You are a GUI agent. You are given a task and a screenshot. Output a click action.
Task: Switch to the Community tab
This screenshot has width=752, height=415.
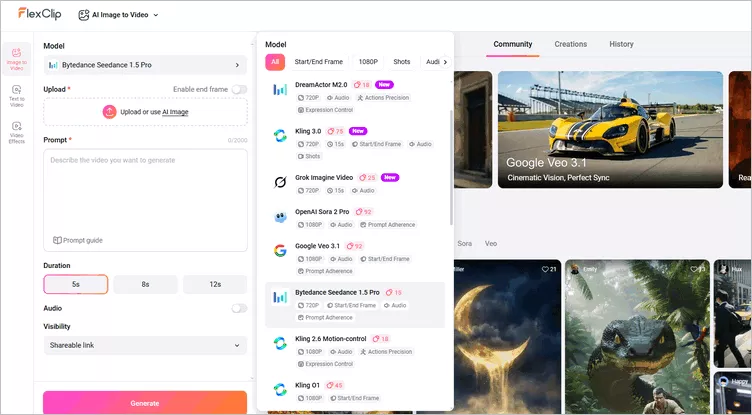click(513, 44)
